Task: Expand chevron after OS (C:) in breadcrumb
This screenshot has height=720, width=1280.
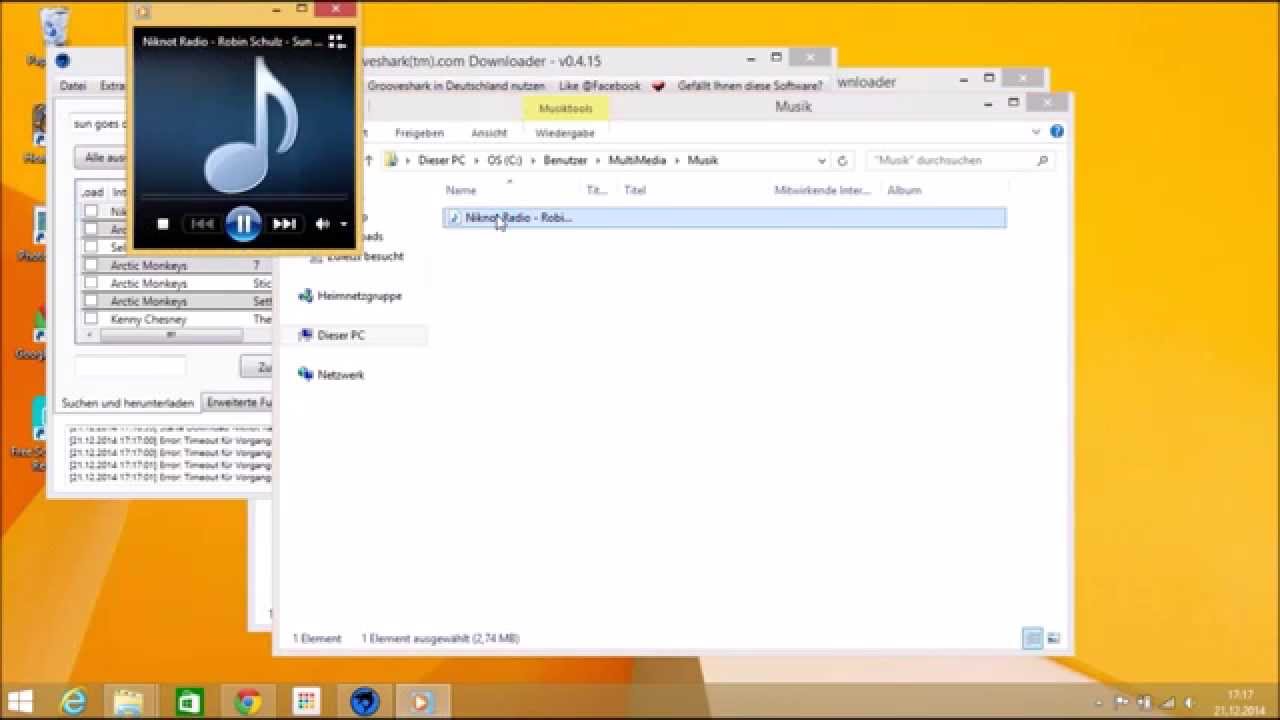Action: tap(533, 160)
